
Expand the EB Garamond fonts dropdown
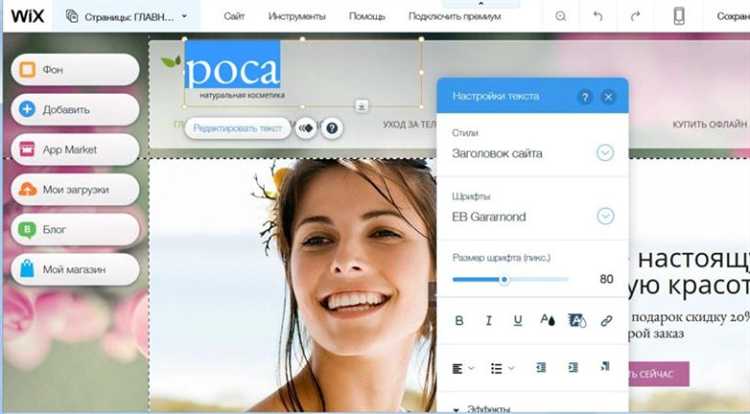point(605,216)
